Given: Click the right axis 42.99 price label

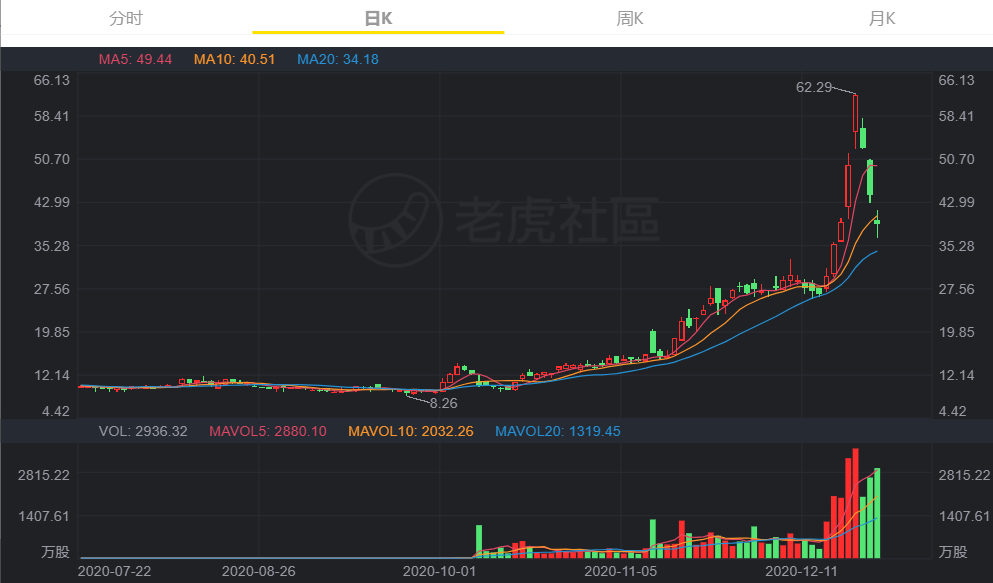Looking at the screenshot, I should click(956, 203).
